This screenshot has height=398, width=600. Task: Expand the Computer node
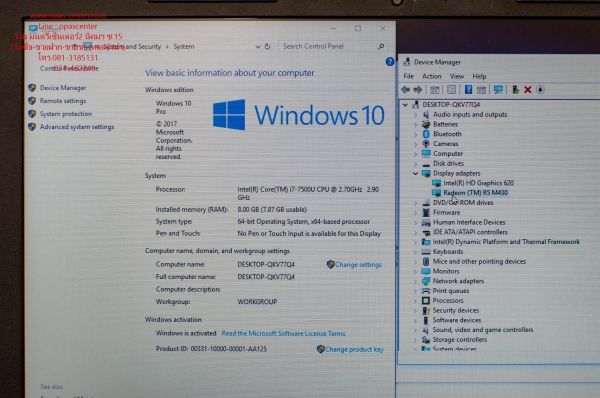416,154
